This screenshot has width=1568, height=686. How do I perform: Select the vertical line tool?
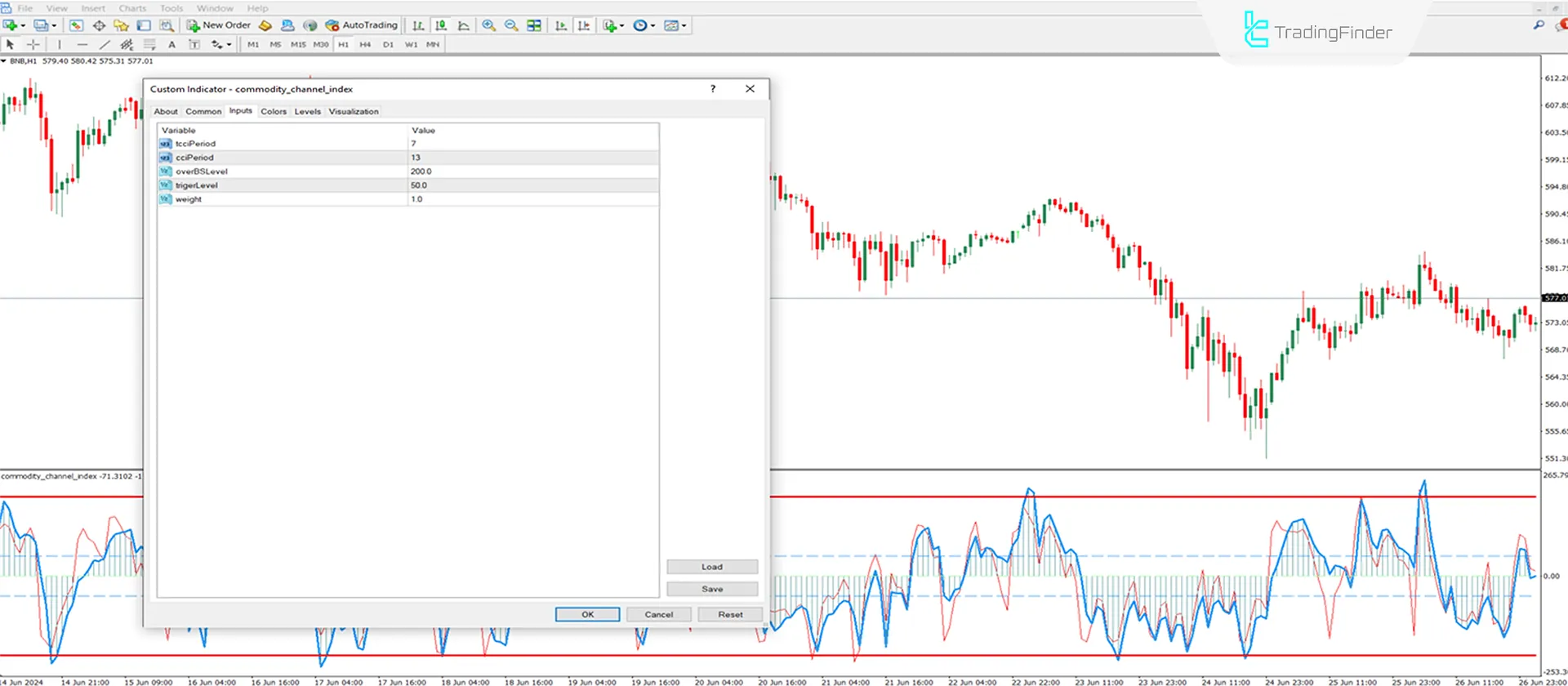click(59, 45)
